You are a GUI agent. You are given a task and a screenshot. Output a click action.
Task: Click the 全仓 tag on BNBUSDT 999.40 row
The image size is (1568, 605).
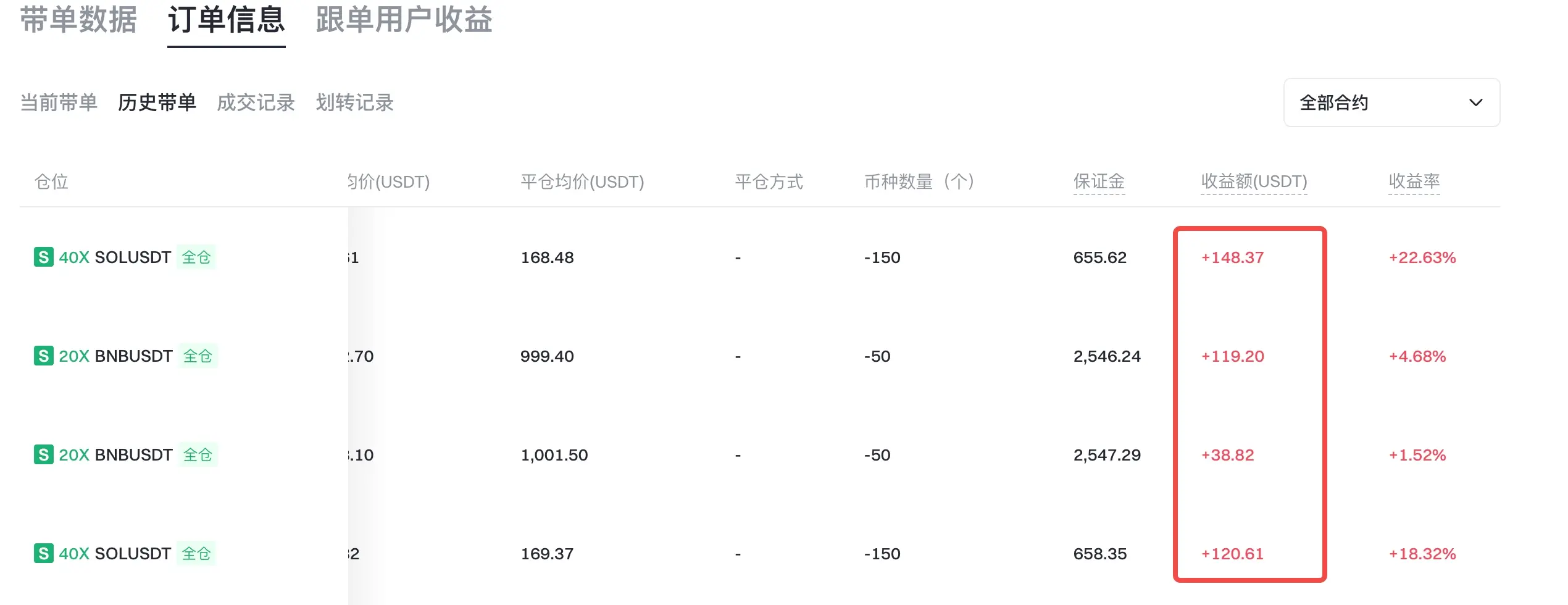point(198,356)
